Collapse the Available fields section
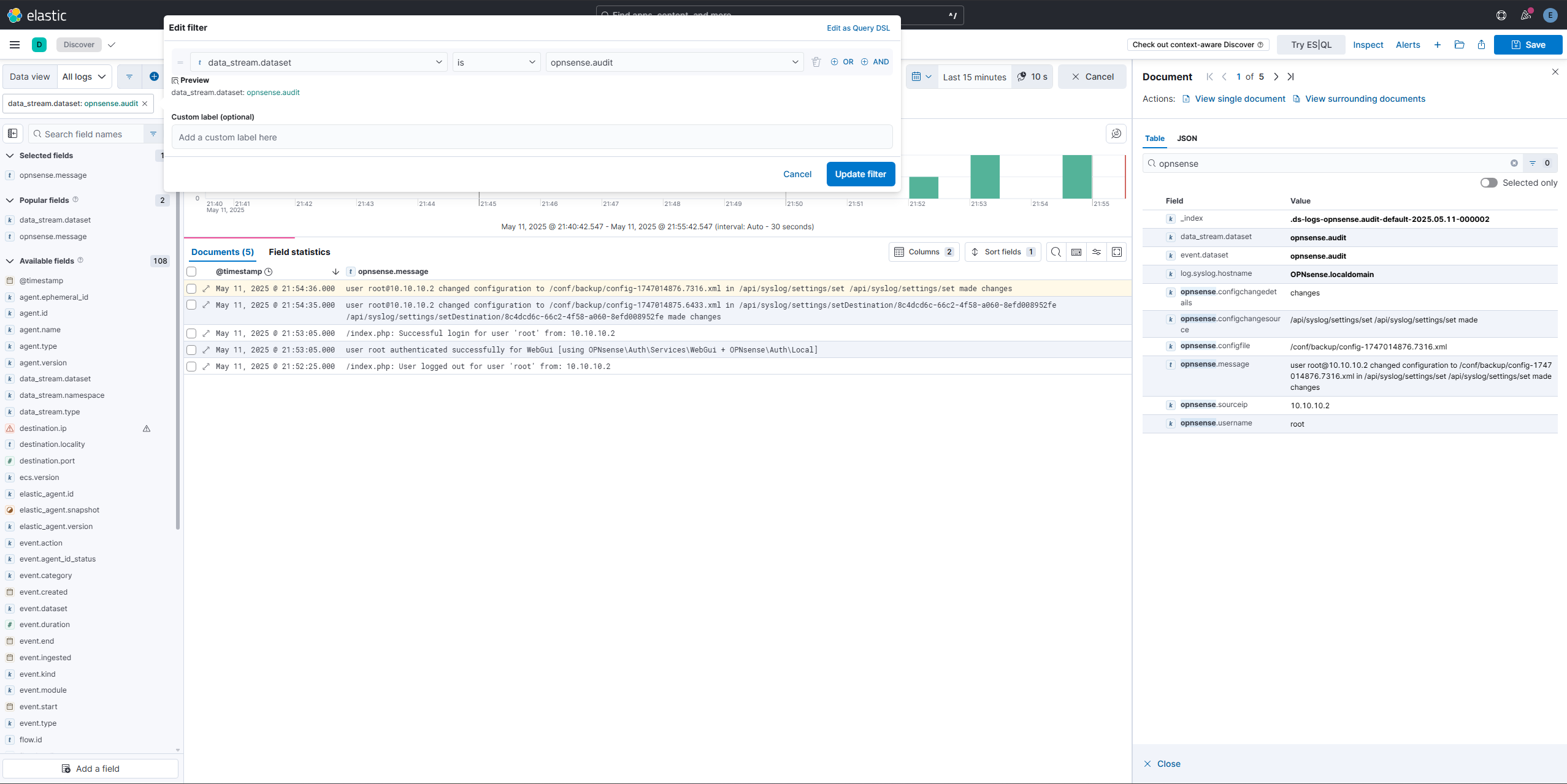1567x784 pixels. (10, 261)
